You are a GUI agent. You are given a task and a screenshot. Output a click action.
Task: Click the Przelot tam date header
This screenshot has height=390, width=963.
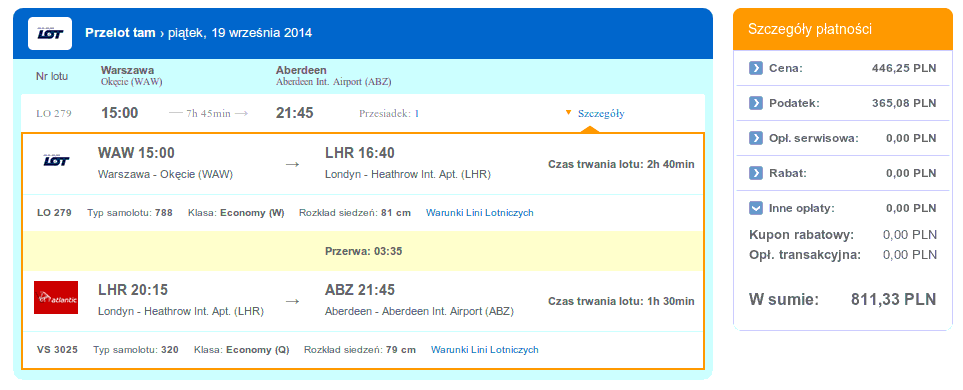(x=199, y=33)
